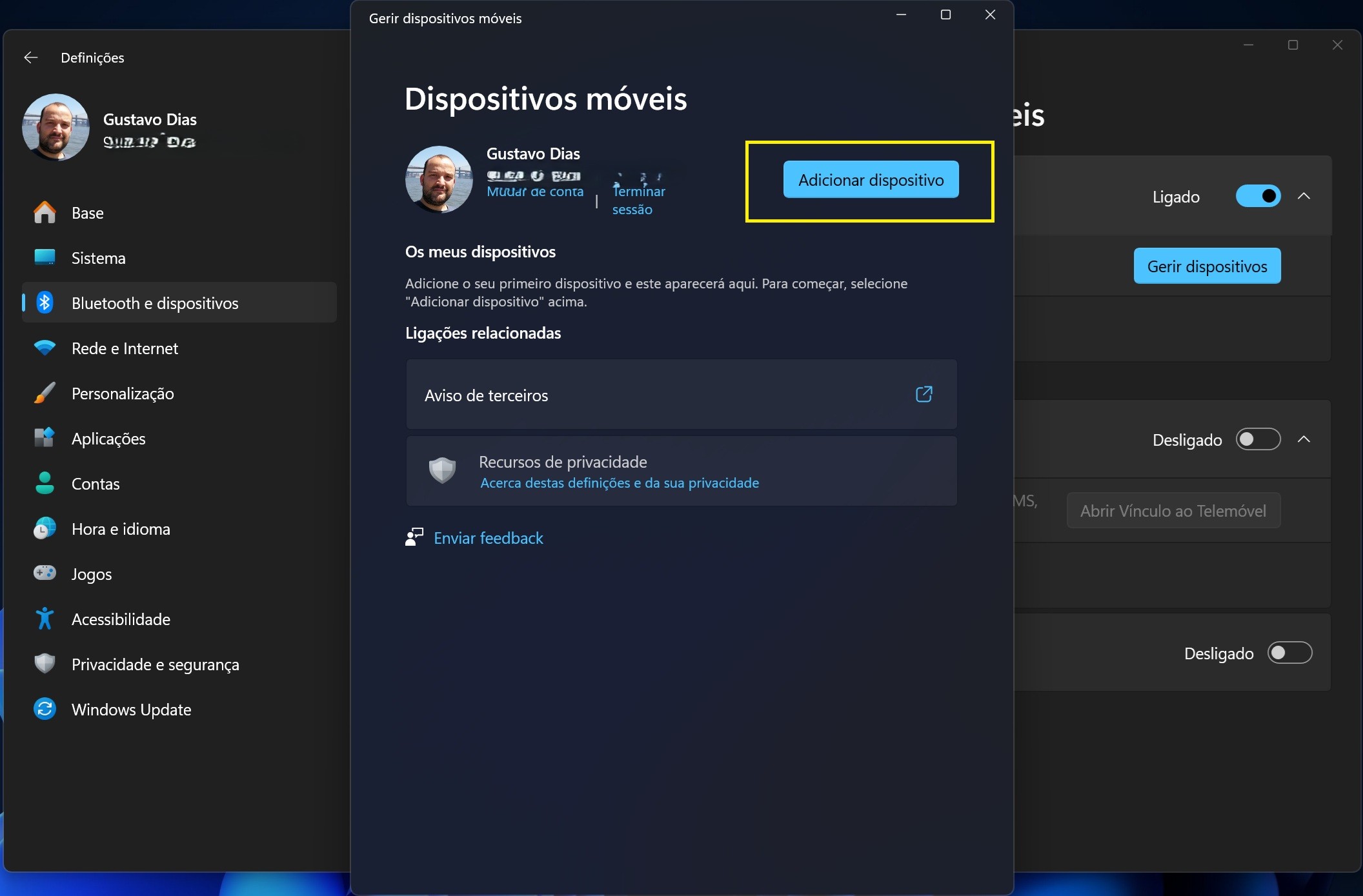Go to Contas in the sidebar
The image size is (1363, 896).
(x=96, y=484)
